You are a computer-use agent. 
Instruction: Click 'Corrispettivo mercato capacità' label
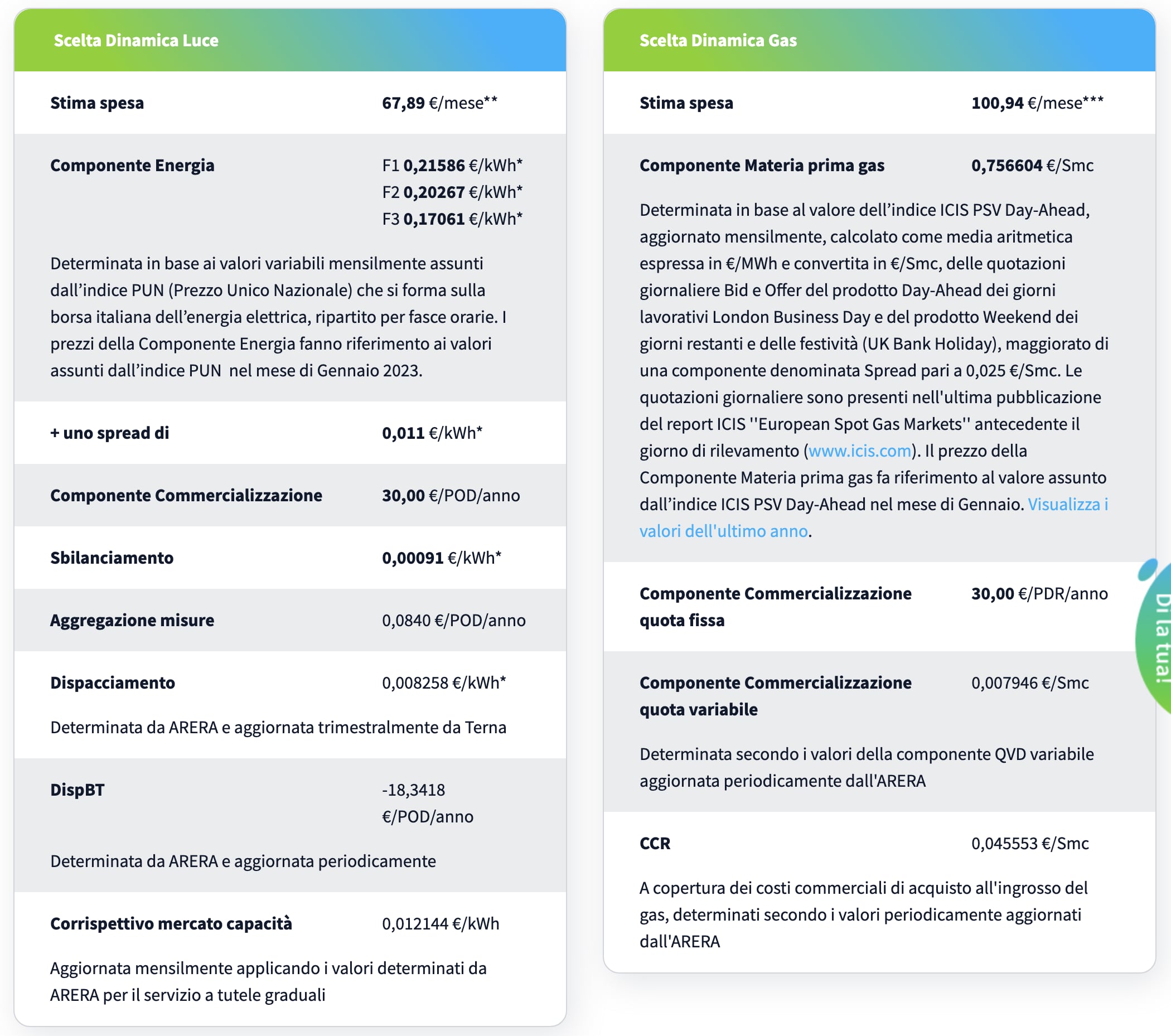171,924
